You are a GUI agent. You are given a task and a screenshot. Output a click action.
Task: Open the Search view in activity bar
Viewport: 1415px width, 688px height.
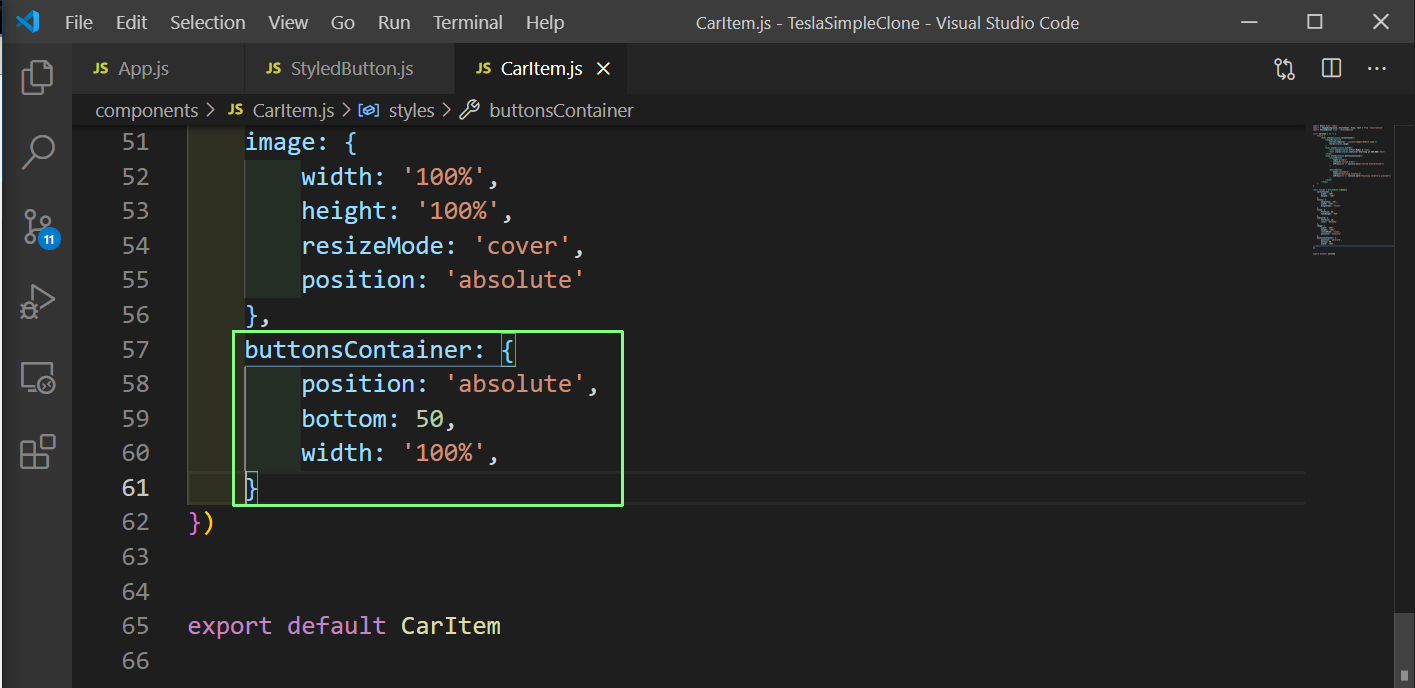tap(37, 153)
